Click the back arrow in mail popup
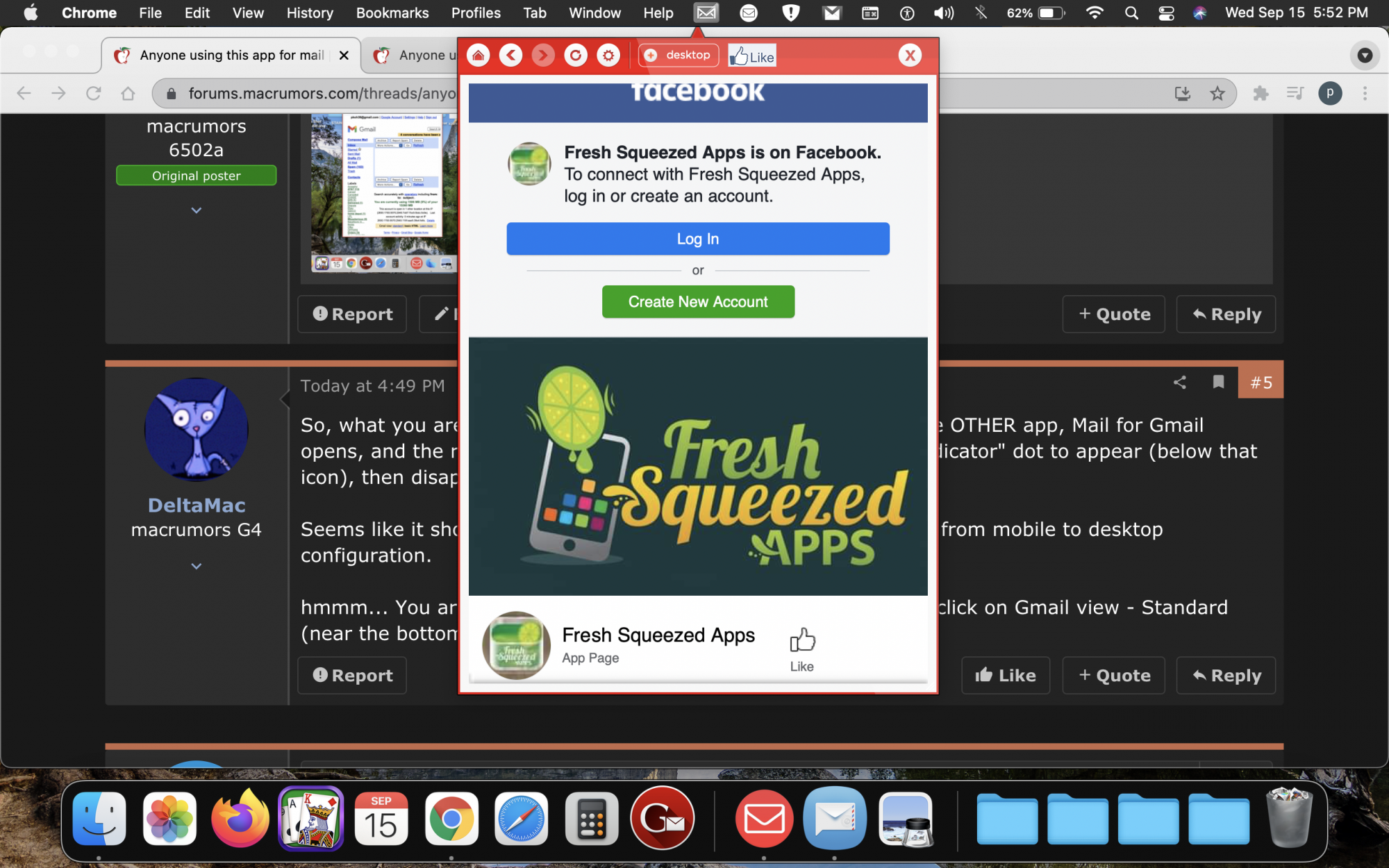Viewport: 1389px width, 868px height. [510, 56]
